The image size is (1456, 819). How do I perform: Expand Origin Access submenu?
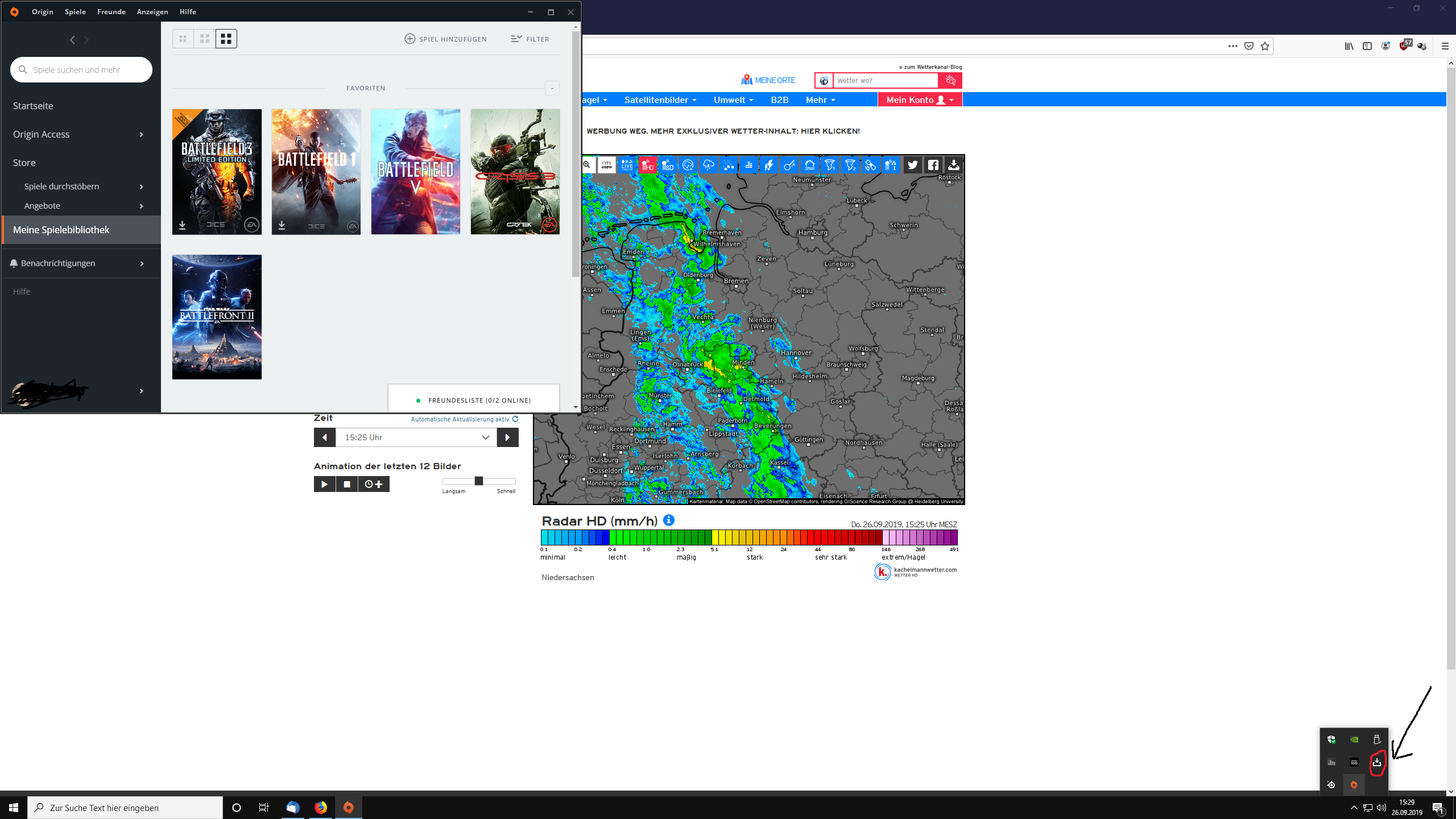point(141,134)
